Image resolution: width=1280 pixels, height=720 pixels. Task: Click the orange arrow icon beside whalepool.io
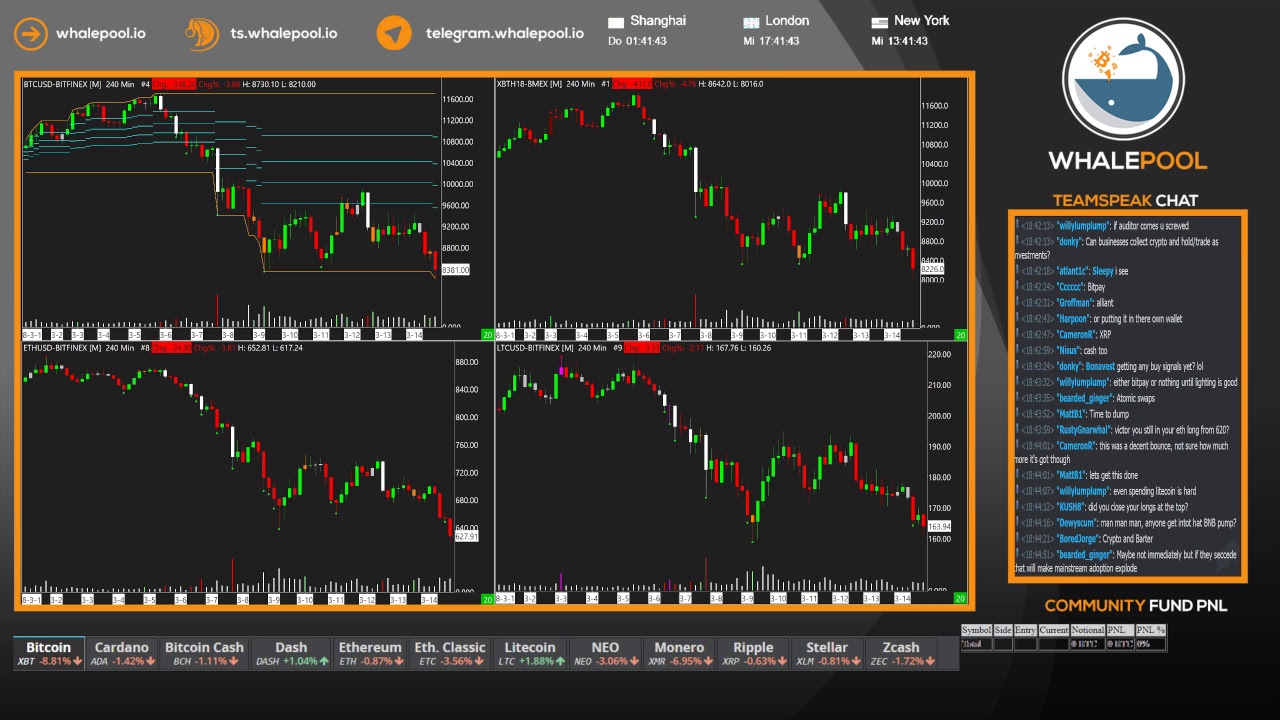[x=31, y=33]
